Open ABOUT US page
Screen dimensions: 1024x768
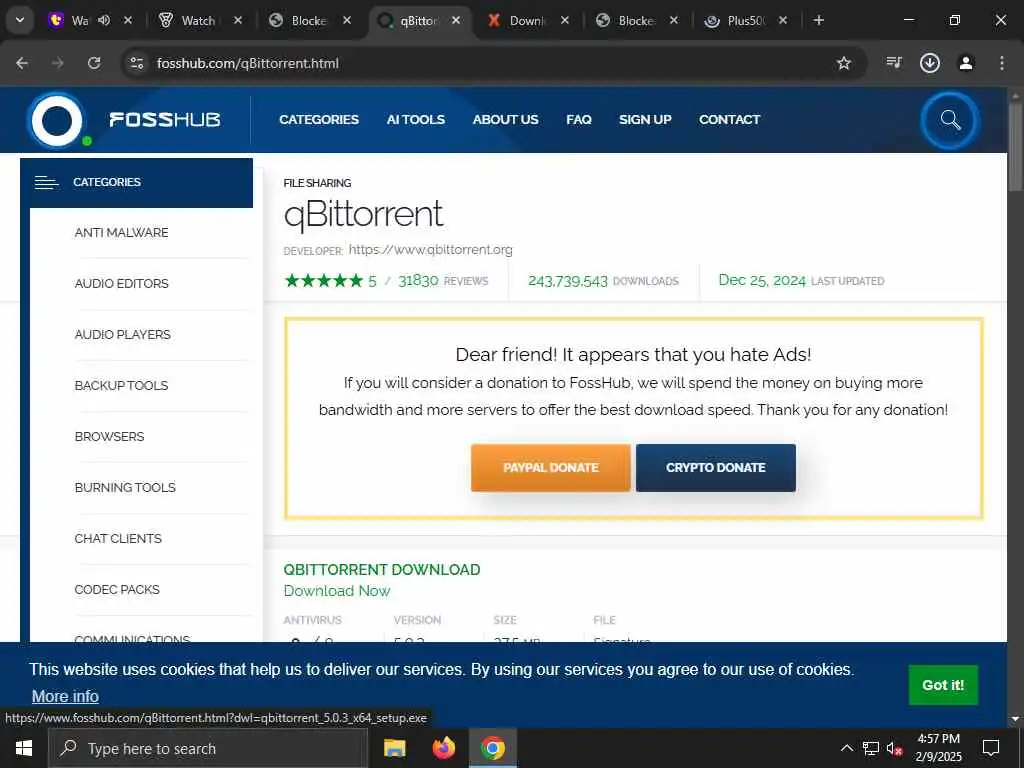(505, 120)
